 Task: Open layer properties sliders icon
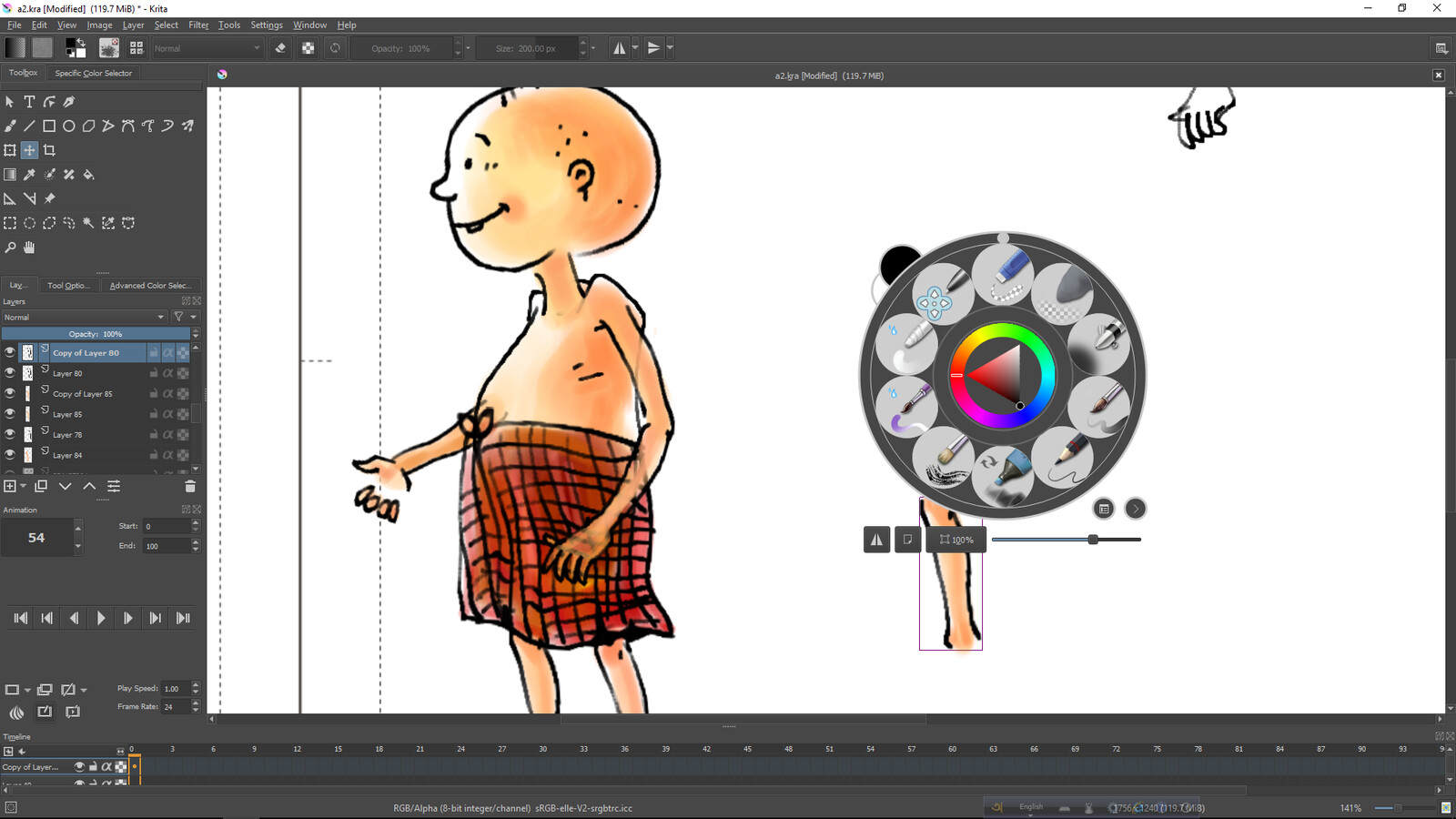[x=114, y=487]
